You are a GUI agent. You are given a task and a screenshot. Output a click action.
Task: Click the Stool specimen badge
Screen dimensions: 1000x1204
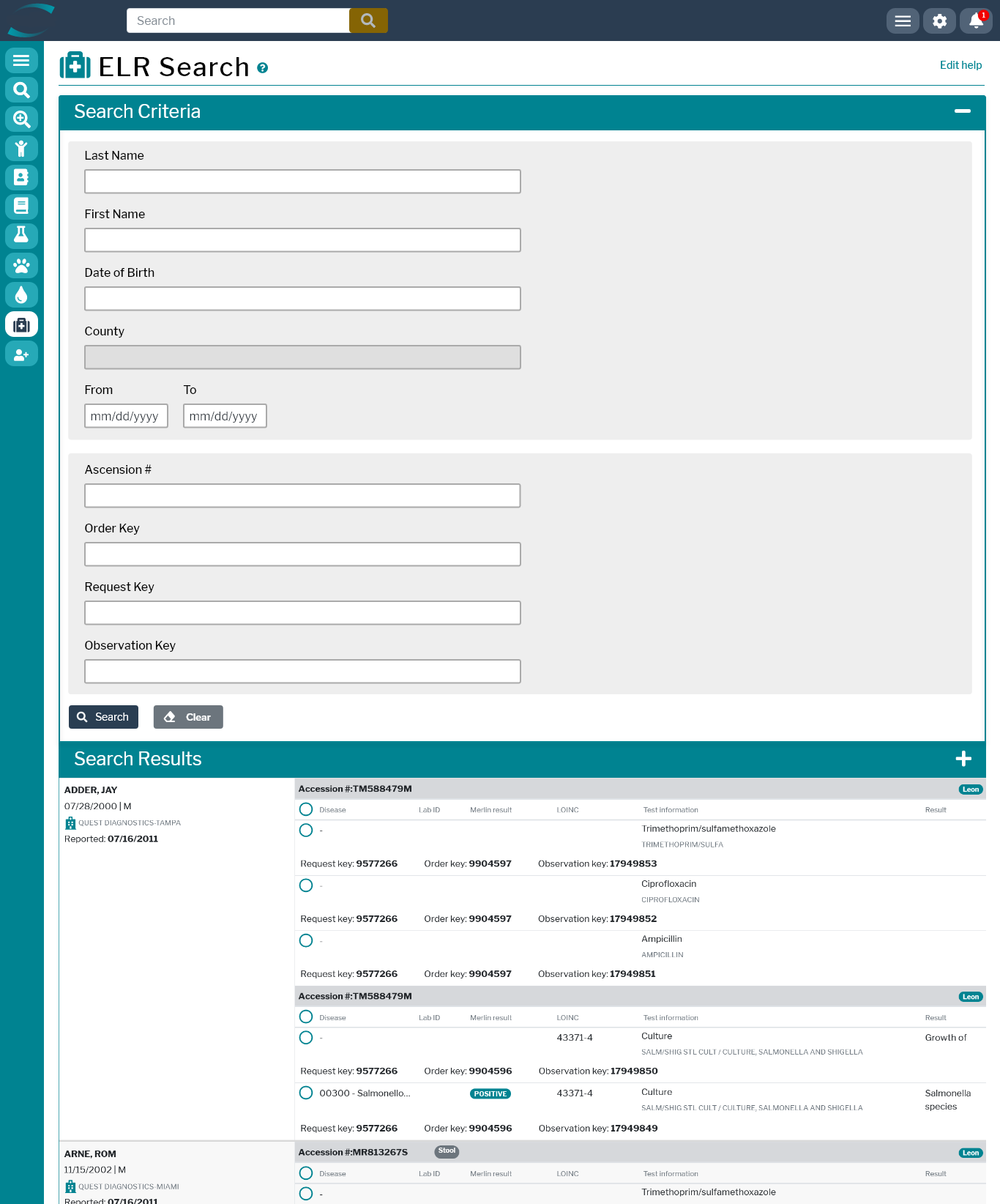[x=447, y=1151]
